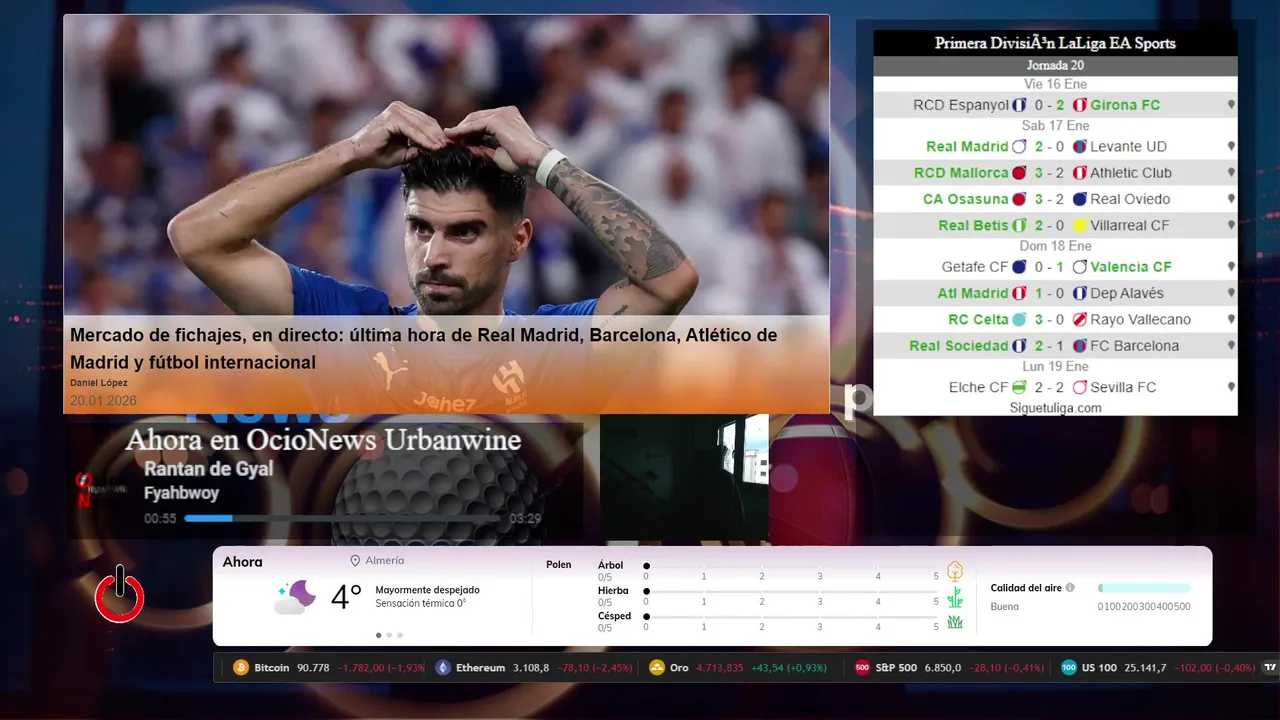Click the S&P 500 value 6.850,0
1280x720 pixels.
pyautogui.click(x=943, y=668)
